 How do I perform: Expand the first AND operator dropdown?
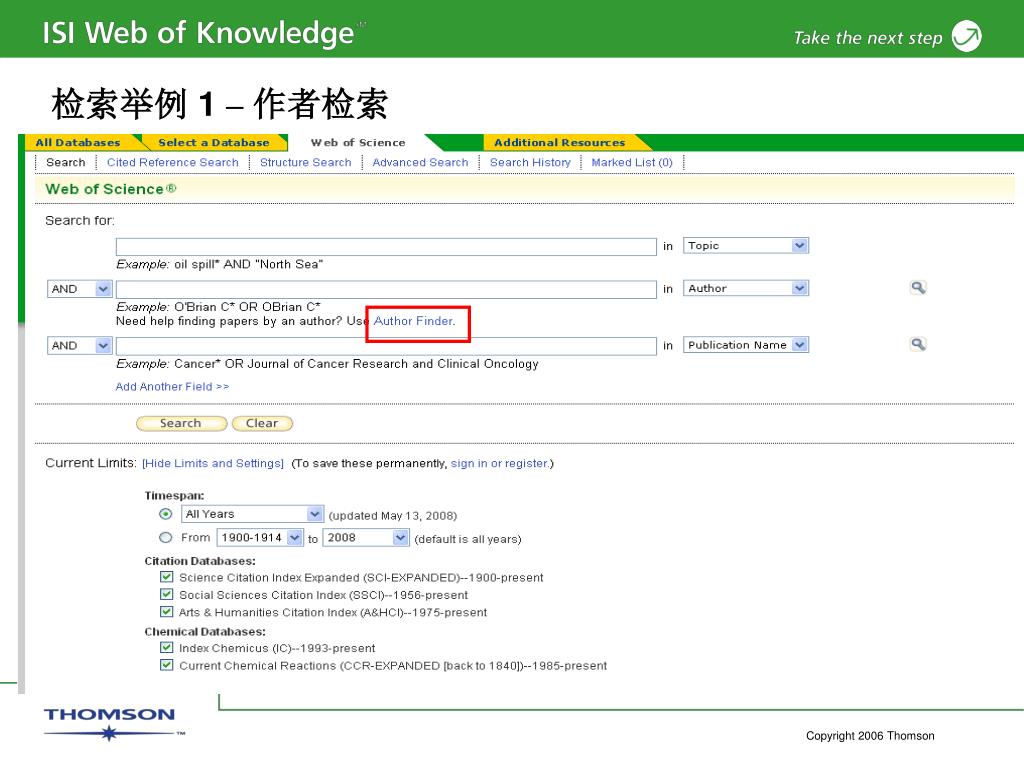pyautogui.click(x=80, y=289)
